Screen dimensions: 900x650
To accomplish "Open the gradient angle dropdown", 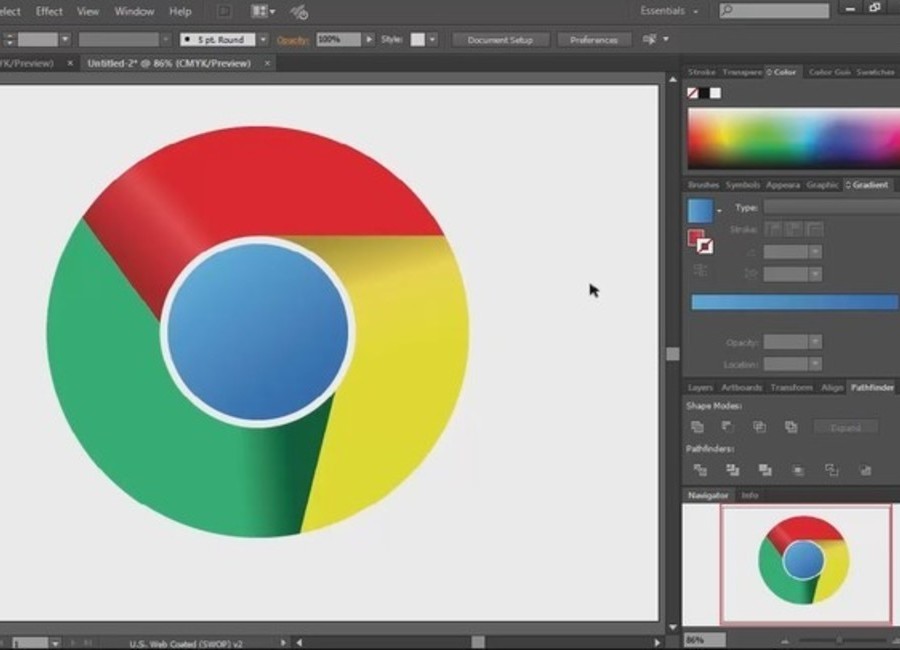I will coord(815,252).
